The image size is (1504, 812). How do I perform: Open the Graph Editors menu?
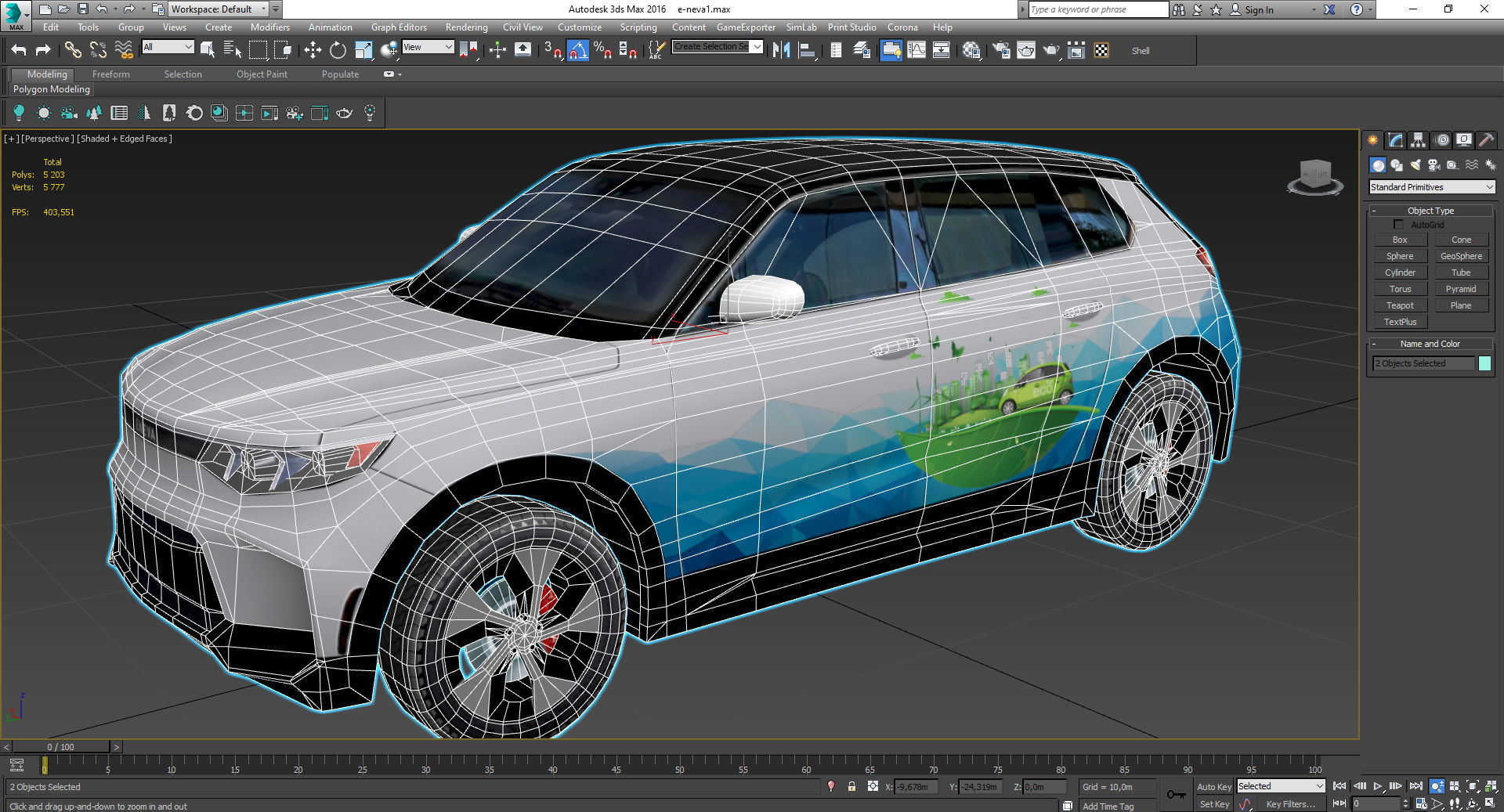399,27
